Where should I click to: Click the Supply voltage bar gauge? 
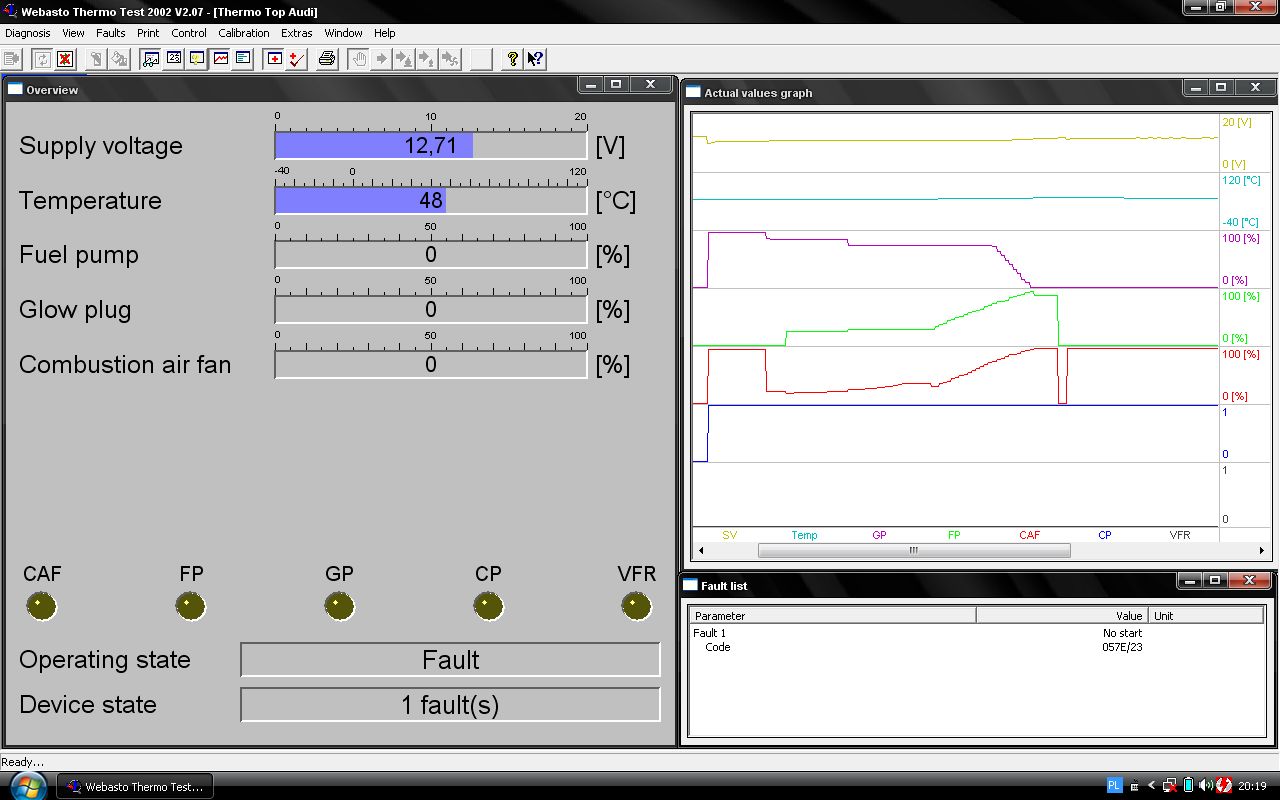click(x=431, y=146)
